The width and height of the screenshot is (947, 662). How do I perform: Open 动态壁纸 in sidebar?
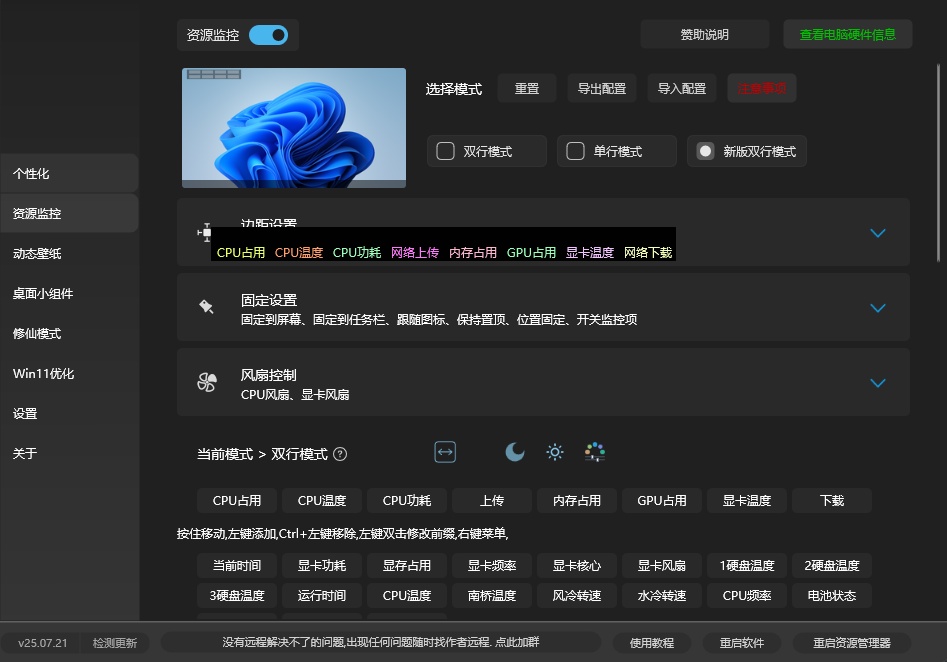(69, 254)
